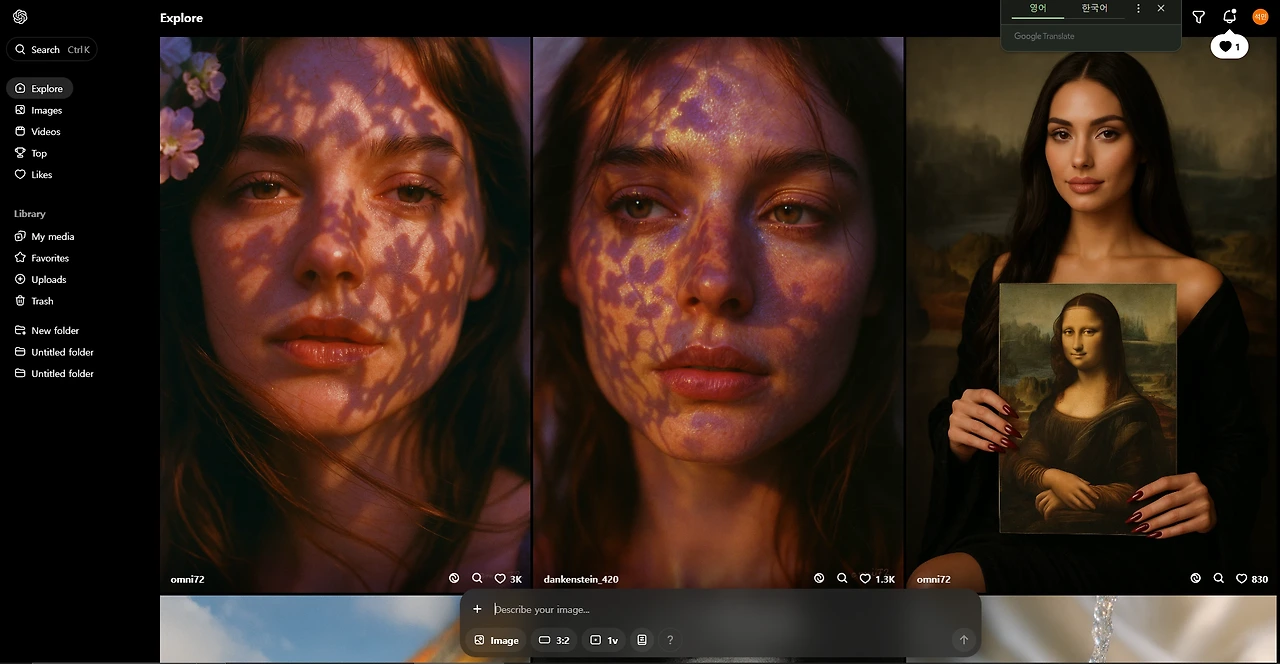Open My media library
The height and width of the screenshot is (664, 1280).
45,236
